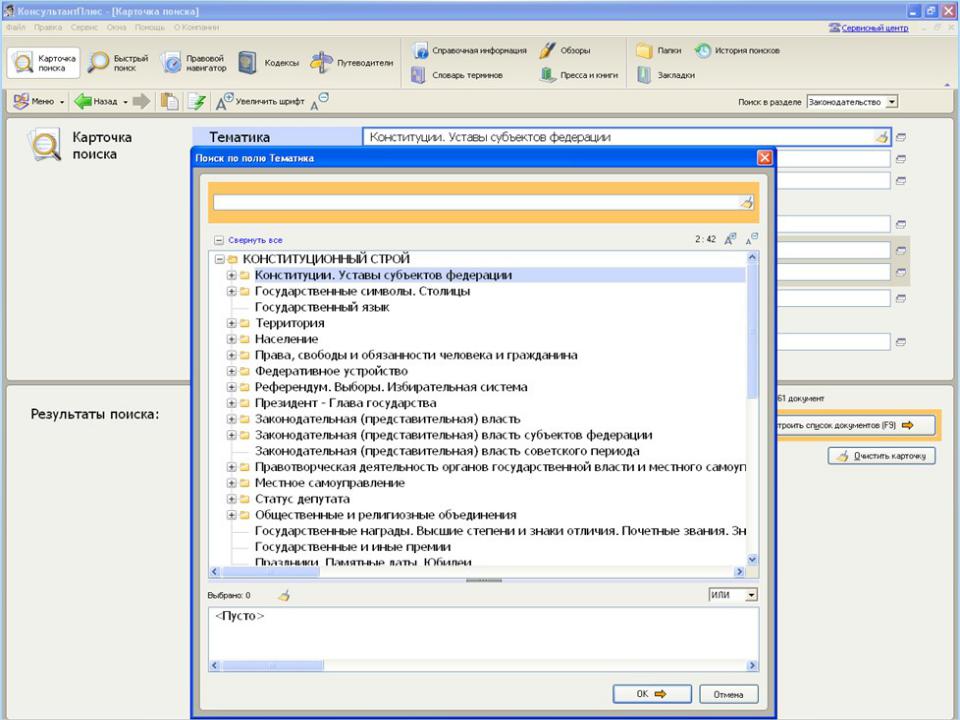Click the search input in Тематика dialog
Screen dimensions: 960x720
[x=476, y=202]
